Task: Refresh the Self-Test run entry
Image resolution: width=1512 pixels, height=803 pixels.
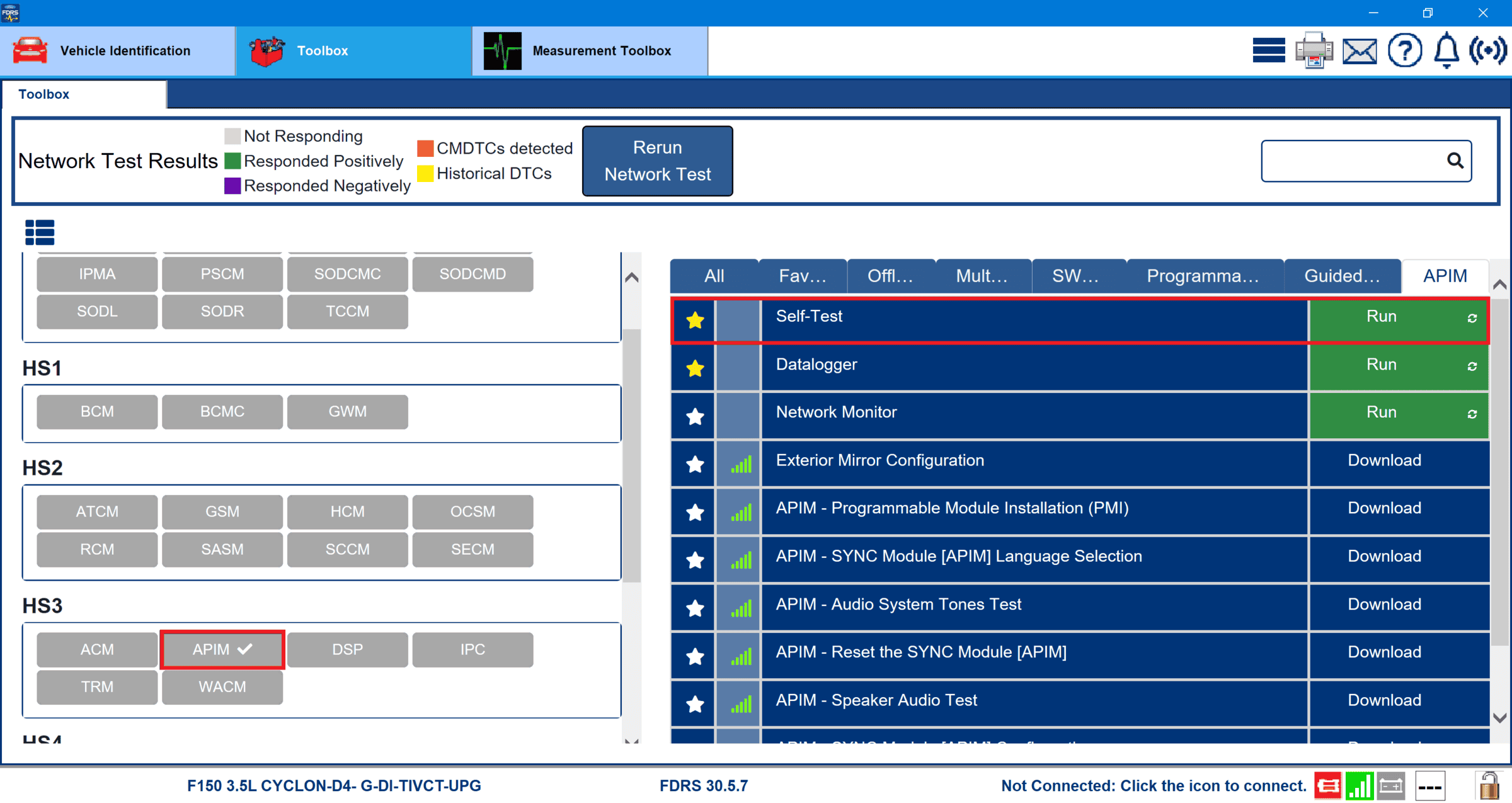Action: click(1472, 318)
